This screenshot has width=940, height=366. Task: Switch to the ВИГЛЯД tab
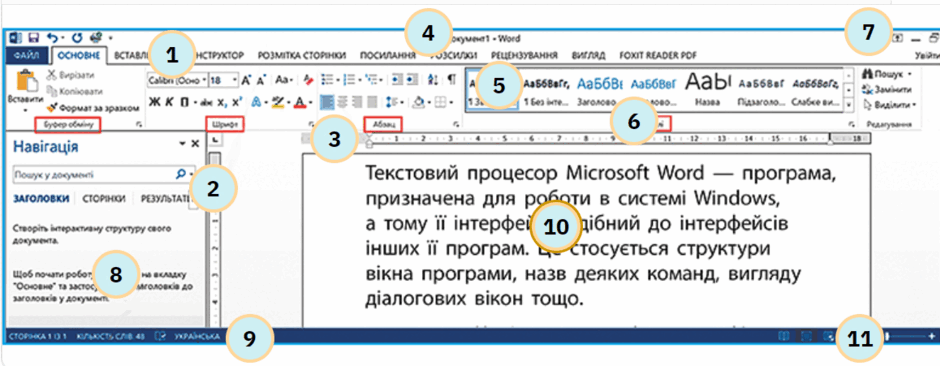588,56
